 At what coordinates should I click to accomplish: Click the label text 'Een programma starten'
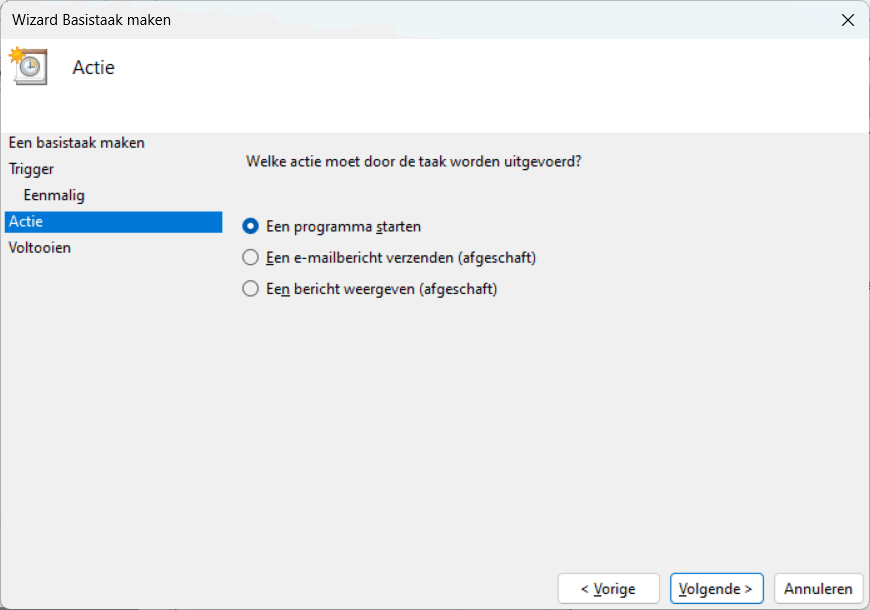[x=343, y=227]
